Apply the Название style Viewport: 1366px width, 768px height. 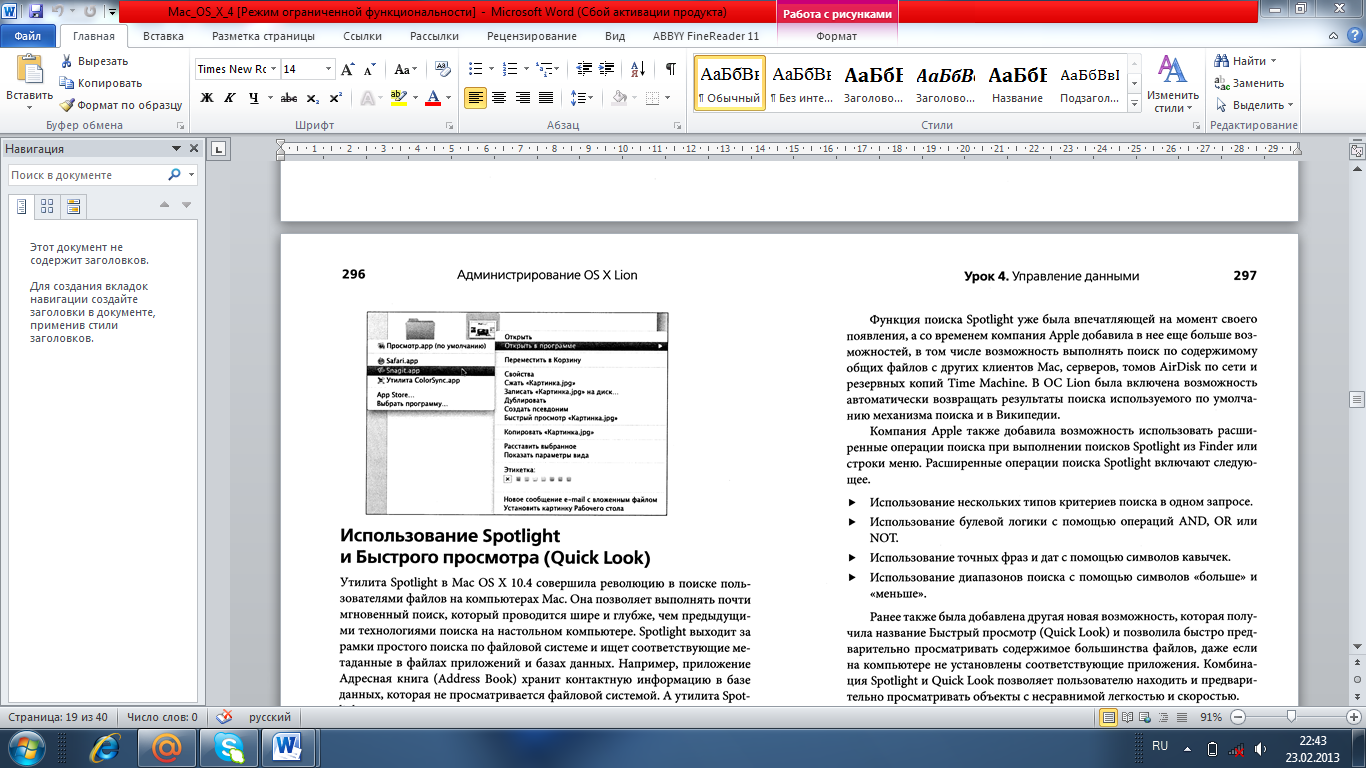[1018, 82]
